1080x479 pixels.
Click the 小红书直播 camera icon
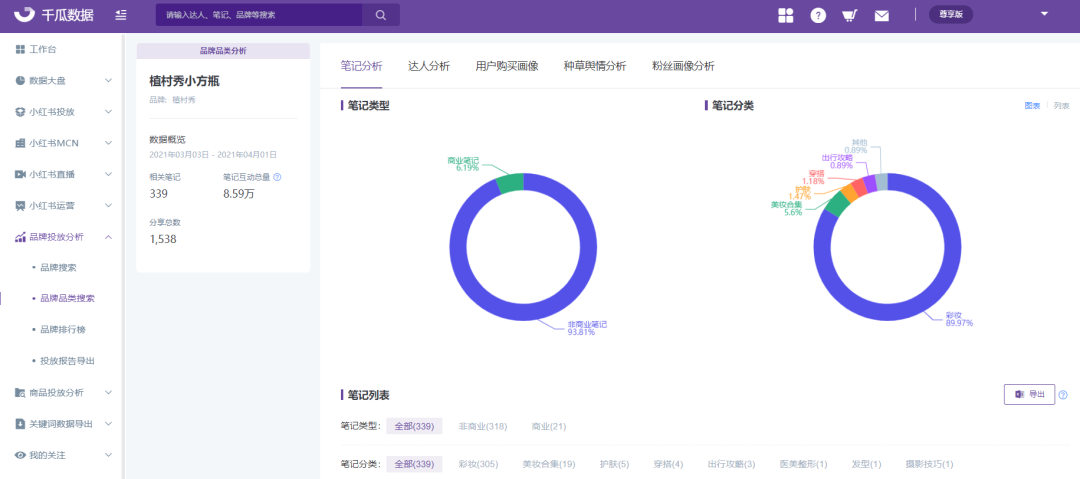click(x=20, y=174)
